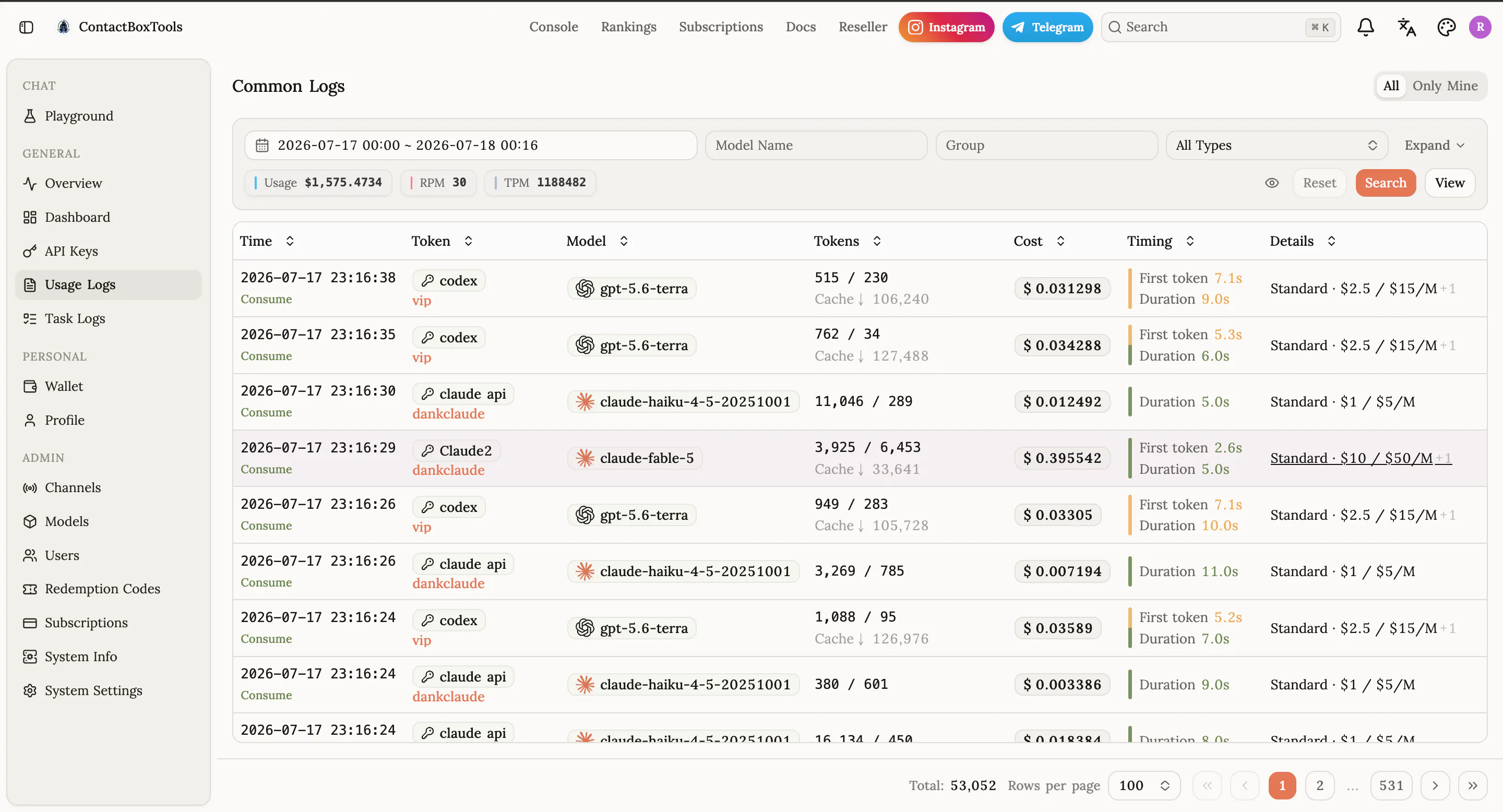
Task: Sort by the Token column
Action: pyautogui.click(x=442, y=241)
